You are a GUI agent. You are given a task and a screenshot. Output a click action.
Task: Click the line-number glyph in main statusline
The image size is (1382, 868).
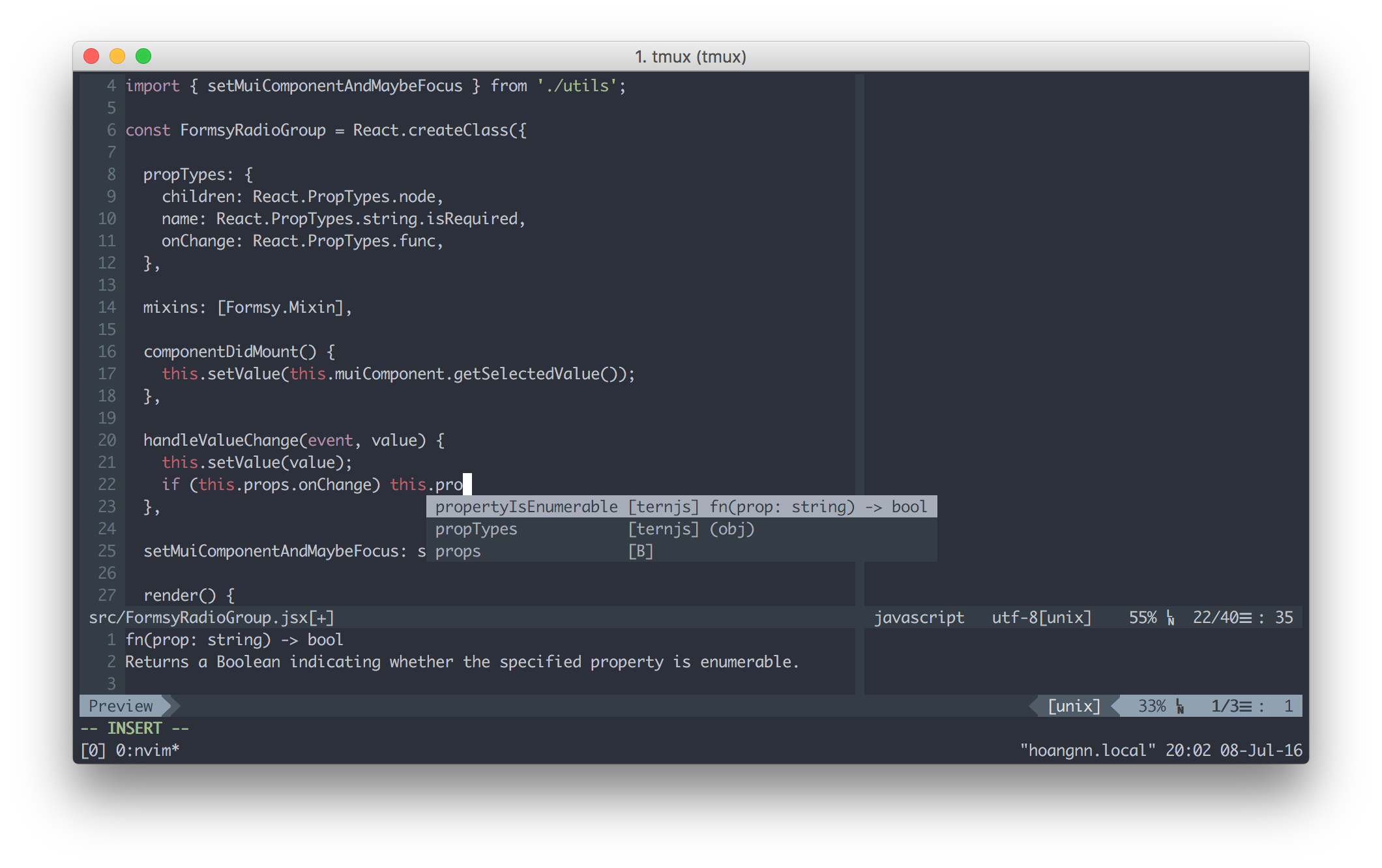click(1171, 618)
